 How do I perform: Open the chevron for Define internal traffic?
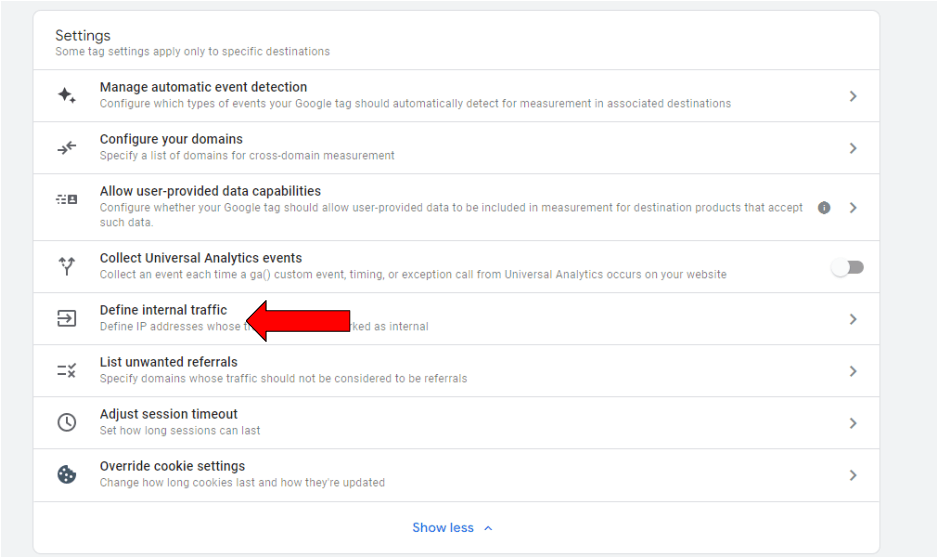(853, 319)
